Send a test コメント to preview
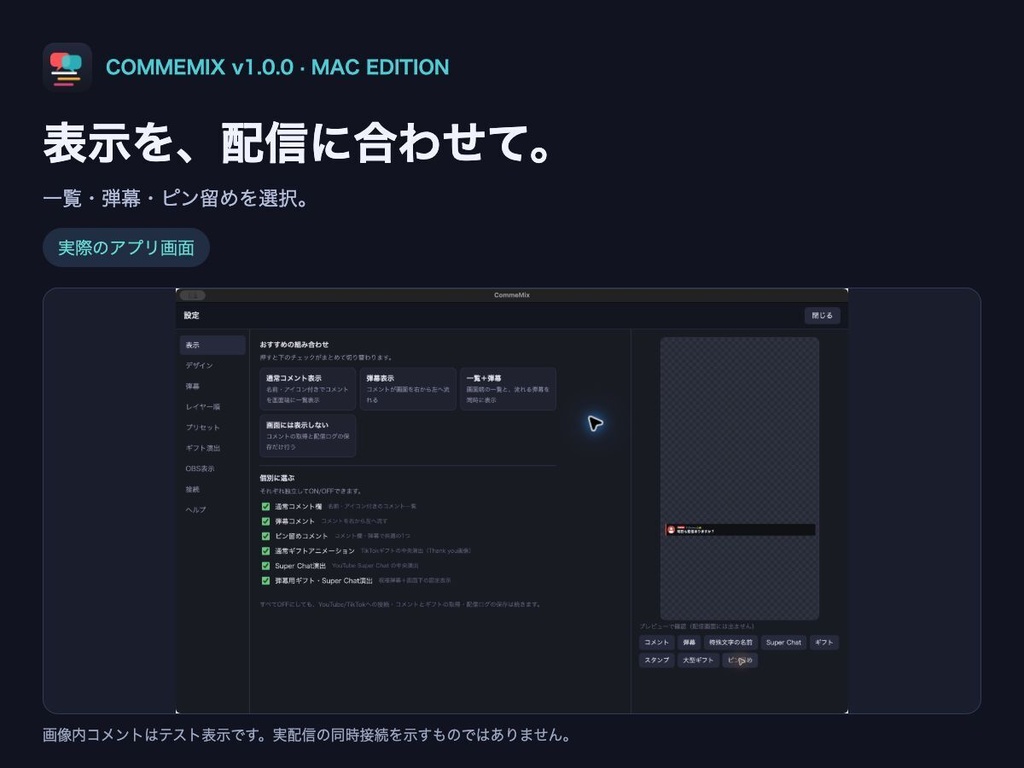Screen dimensions: 1024x768 [656, 643]
